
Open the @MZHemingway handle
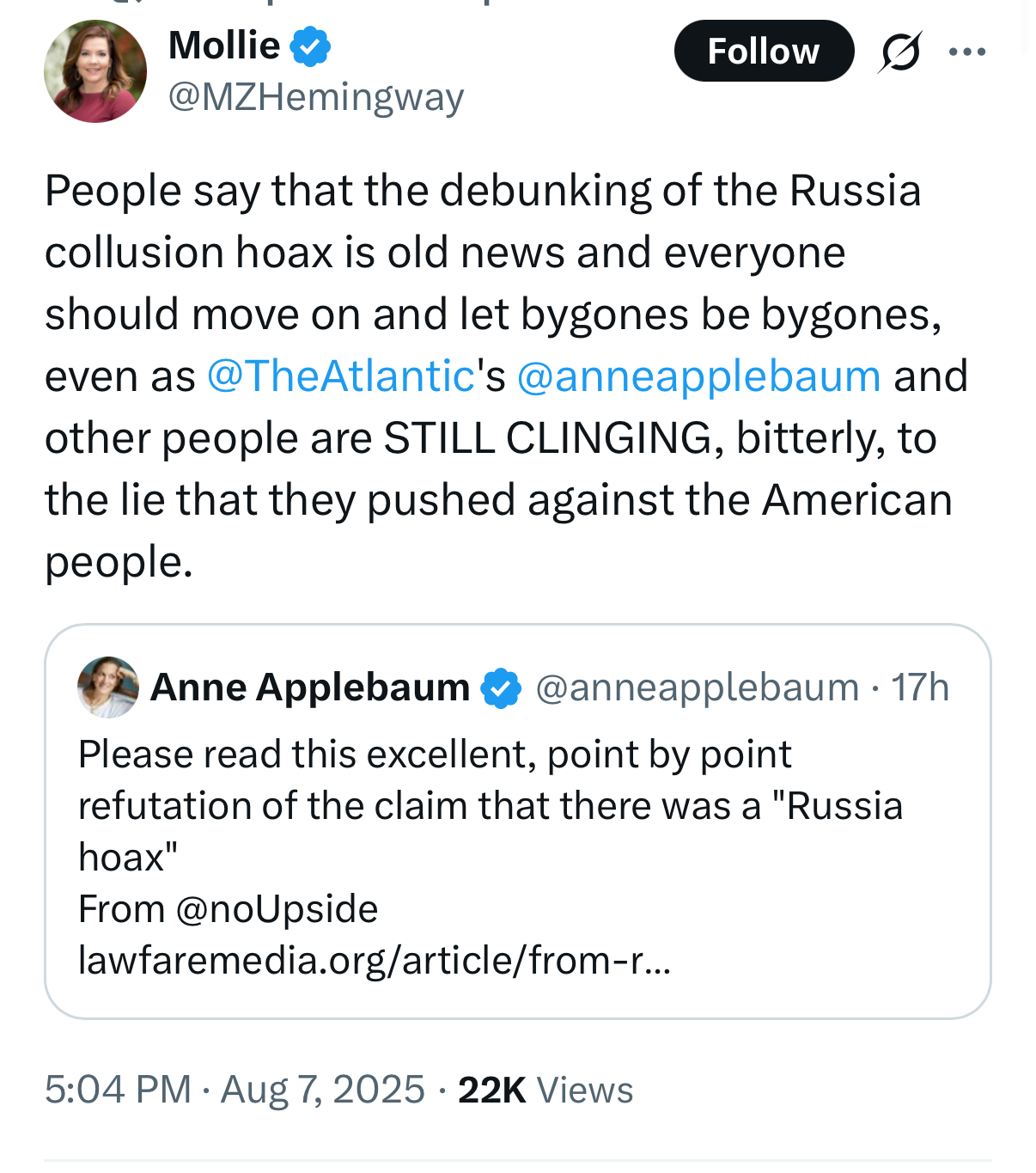315,97
